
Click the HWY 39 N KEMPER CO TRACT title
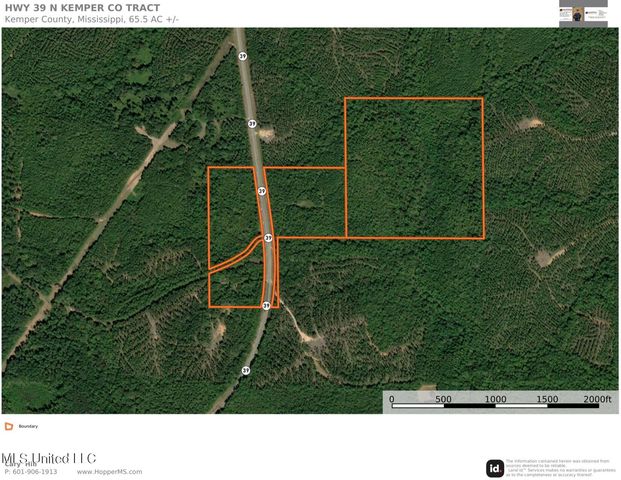point(82,7)
